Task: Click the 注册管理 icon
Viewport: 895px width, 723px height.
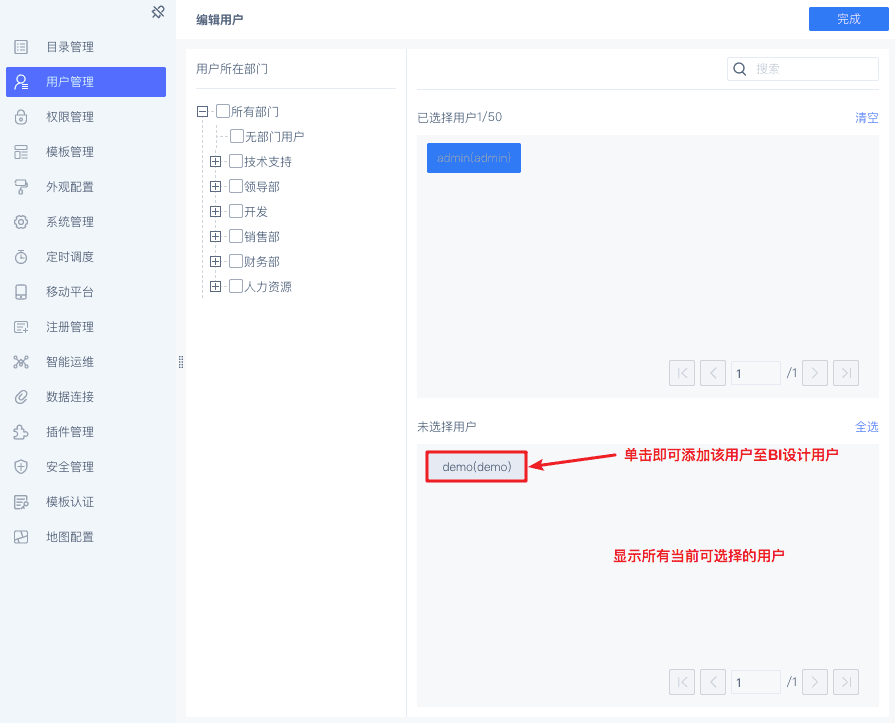Action: (x=21, y=327)
